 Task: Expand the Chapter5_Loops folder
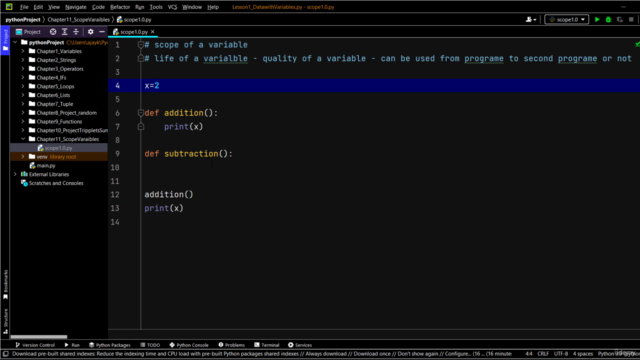23,86
